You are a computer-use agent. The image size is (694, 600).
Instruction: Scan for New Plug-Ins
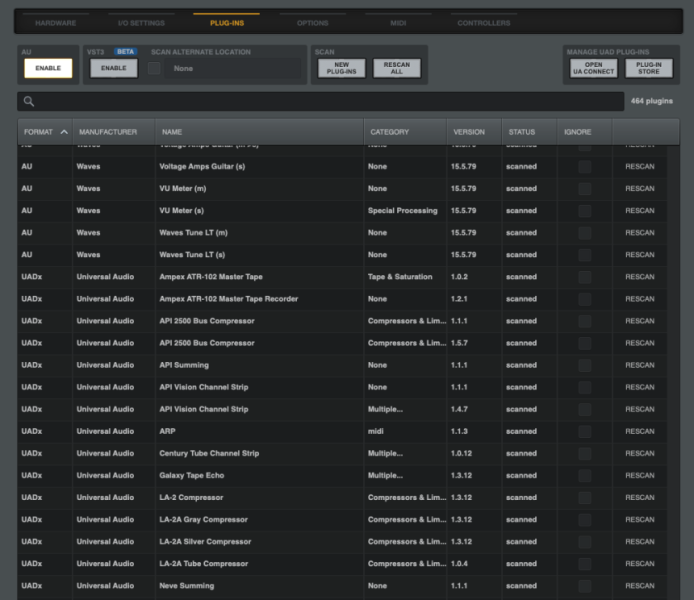(x=342, y=68)
